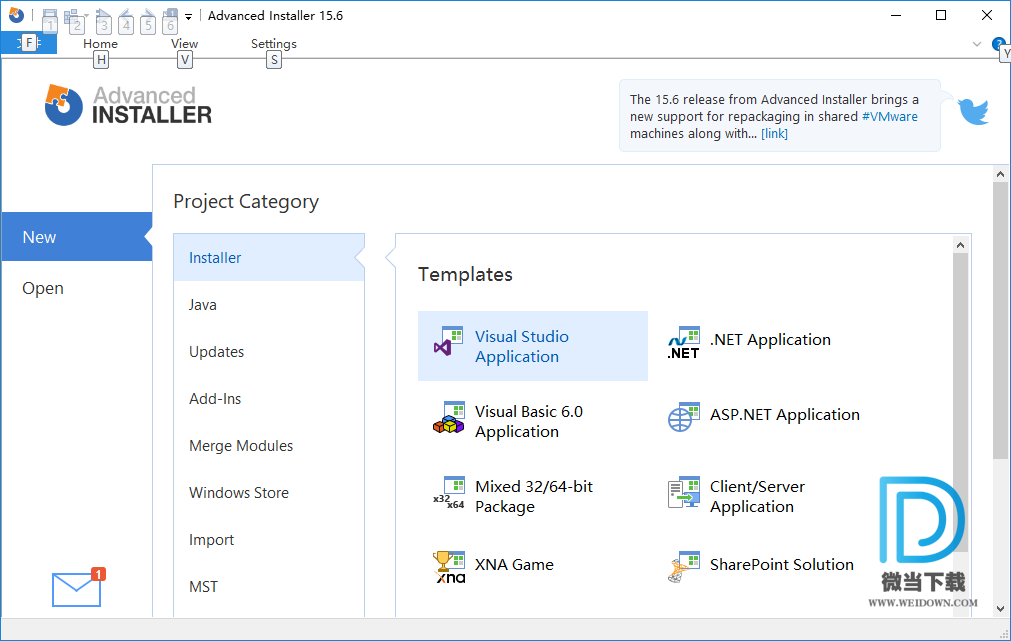Select the Installer project category

coord(269,257)
